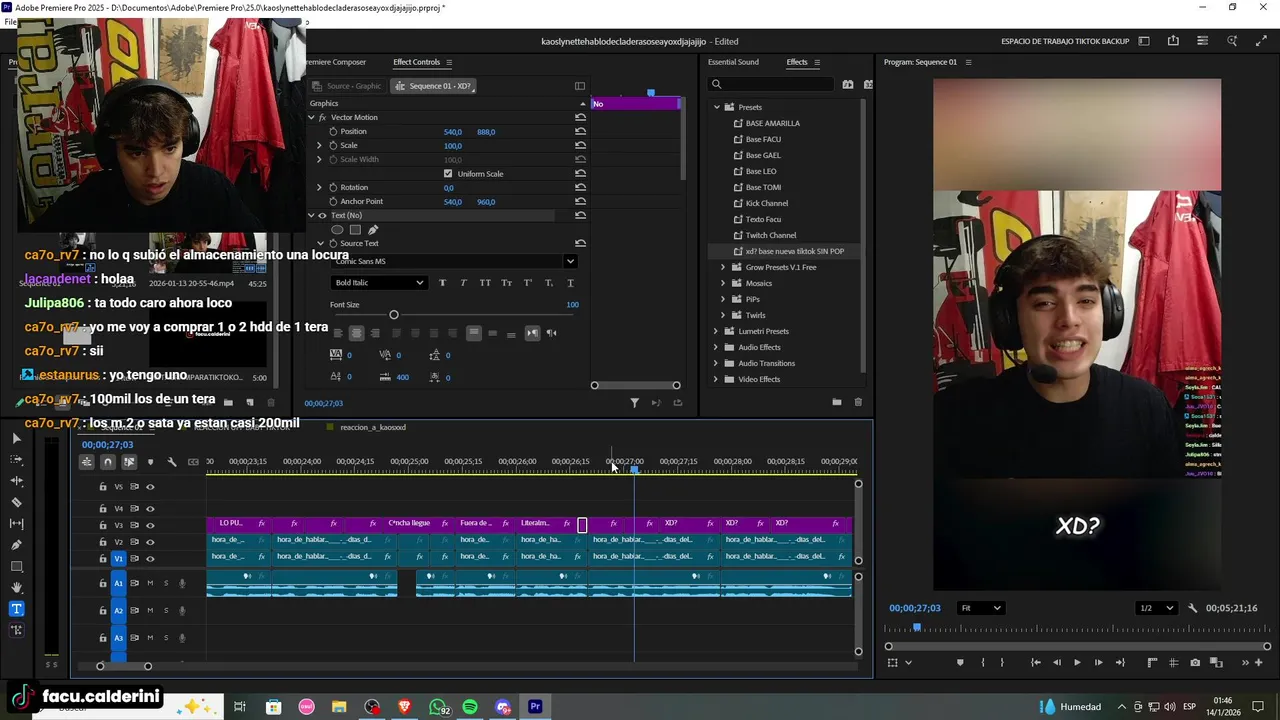1280x720 pixels.
Task: Open Bold Italic font style dropdown
Action: pos(379,283)
